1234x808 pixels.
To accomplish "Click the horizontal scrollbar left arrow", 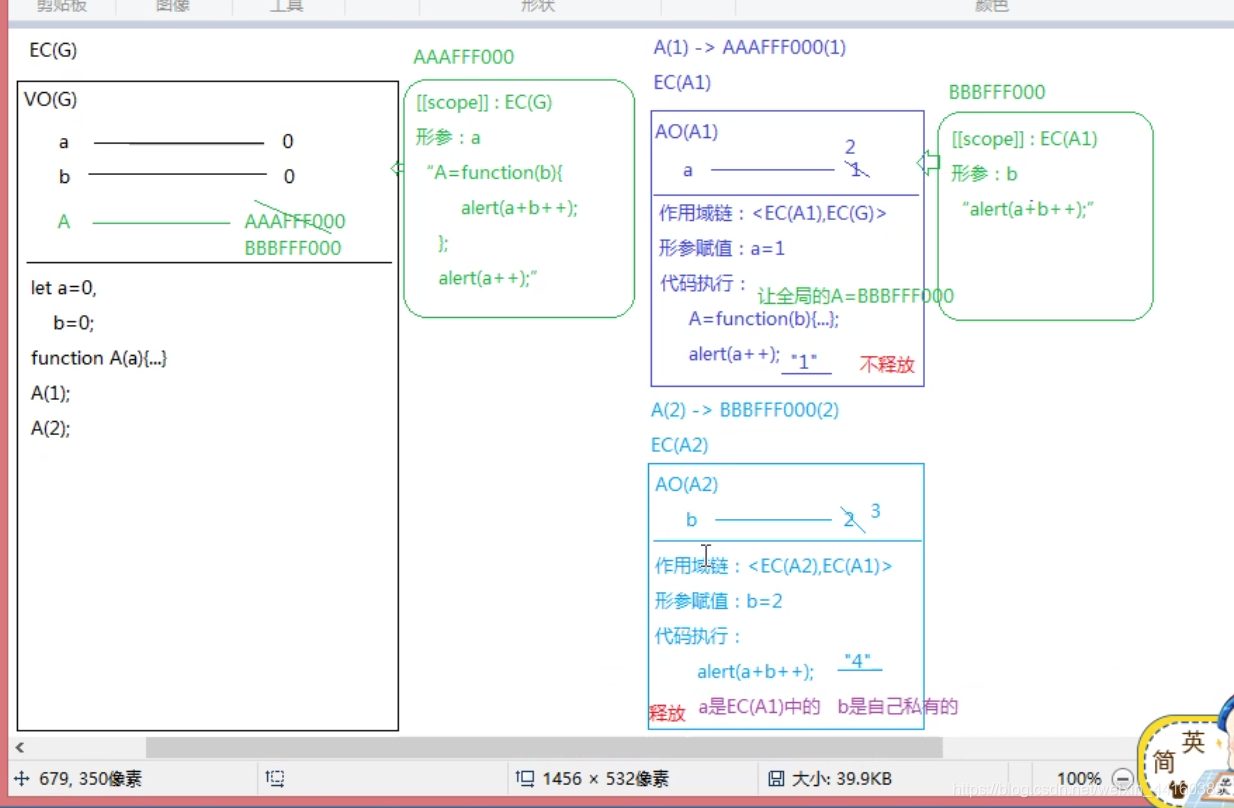I will [x=20, y=747].
